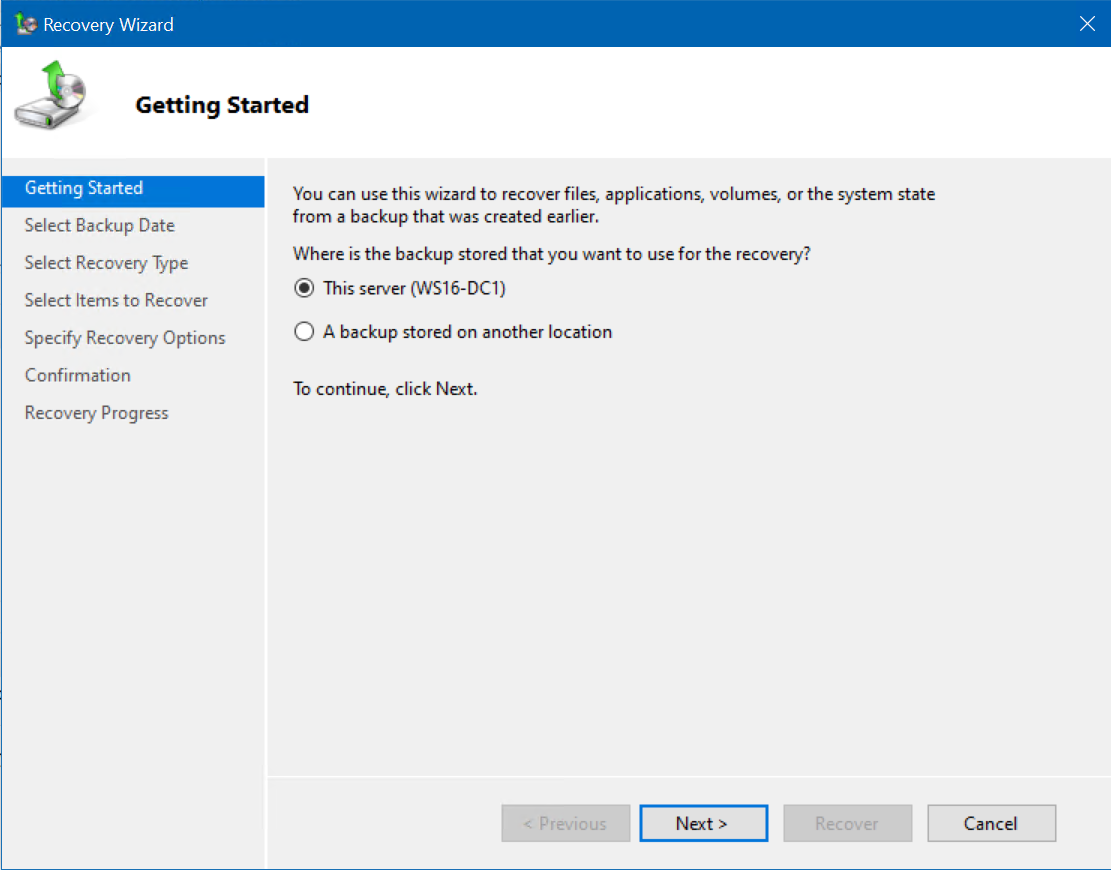
Task: Click the Next button to continue
Action: tap(703, 823)
